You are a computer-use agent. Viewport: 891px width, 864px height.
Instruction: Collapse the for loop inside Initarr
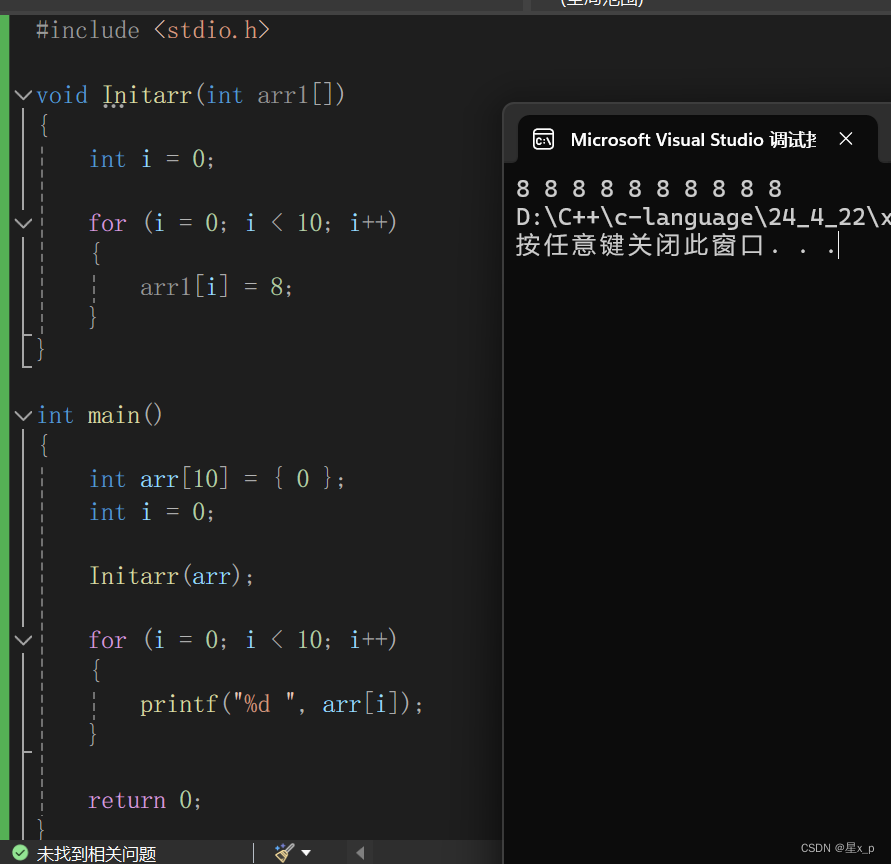tap(22, 222)
